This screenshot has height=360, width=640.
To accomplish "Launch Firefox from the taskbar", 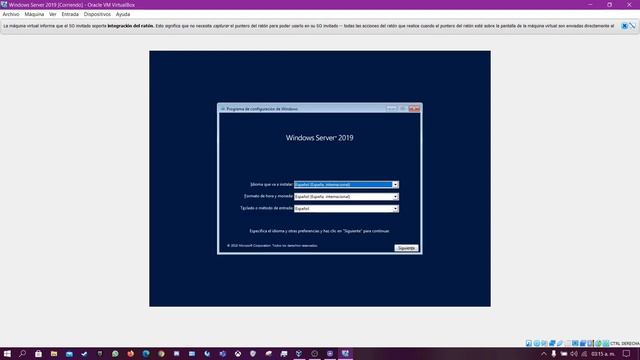I will point(131,353).
